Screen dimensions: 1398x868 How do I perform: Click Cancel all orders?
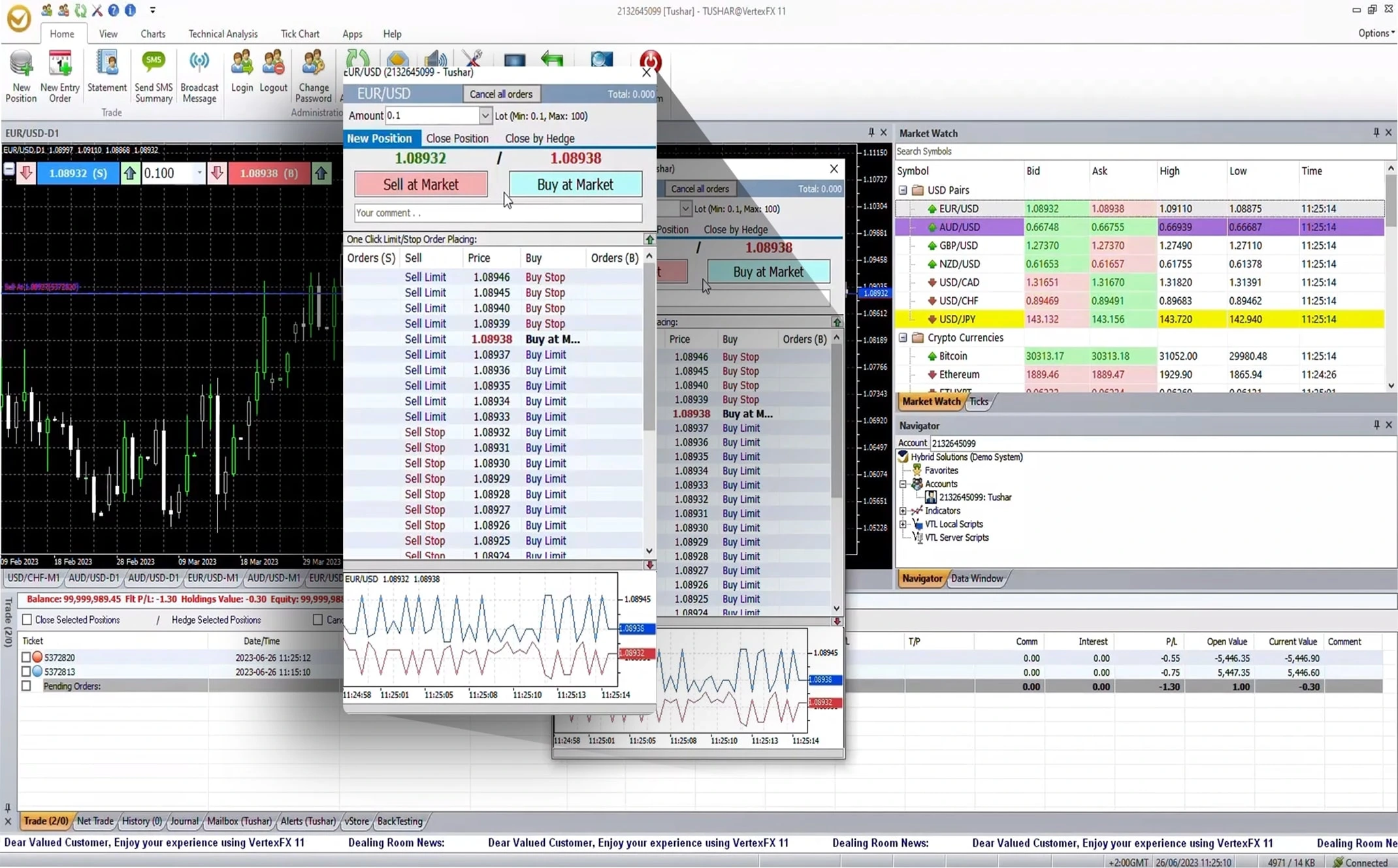coord(501,93)
